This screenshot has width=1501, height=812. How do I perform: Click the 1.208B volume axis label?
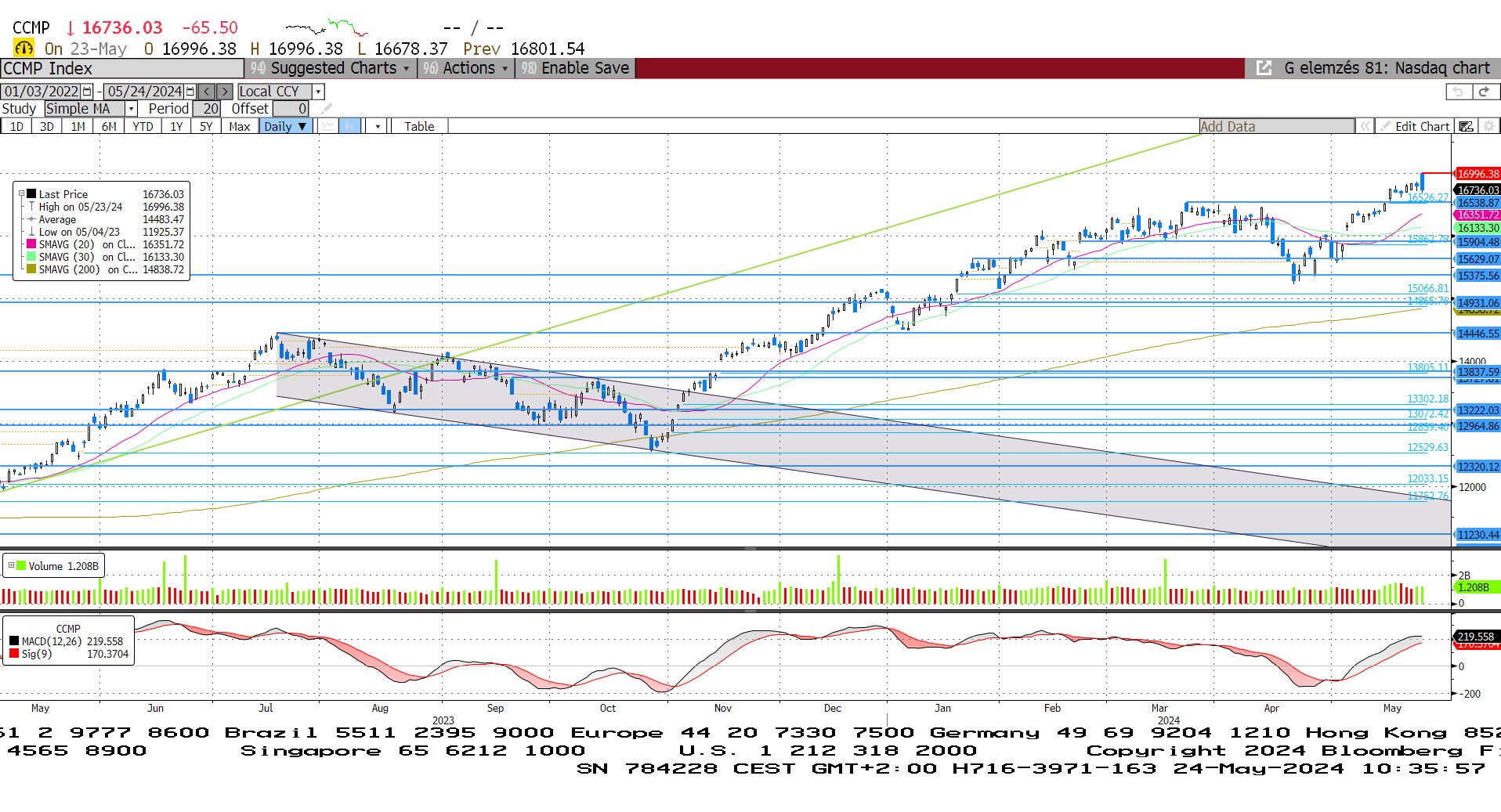click(x=1477, y=586)
